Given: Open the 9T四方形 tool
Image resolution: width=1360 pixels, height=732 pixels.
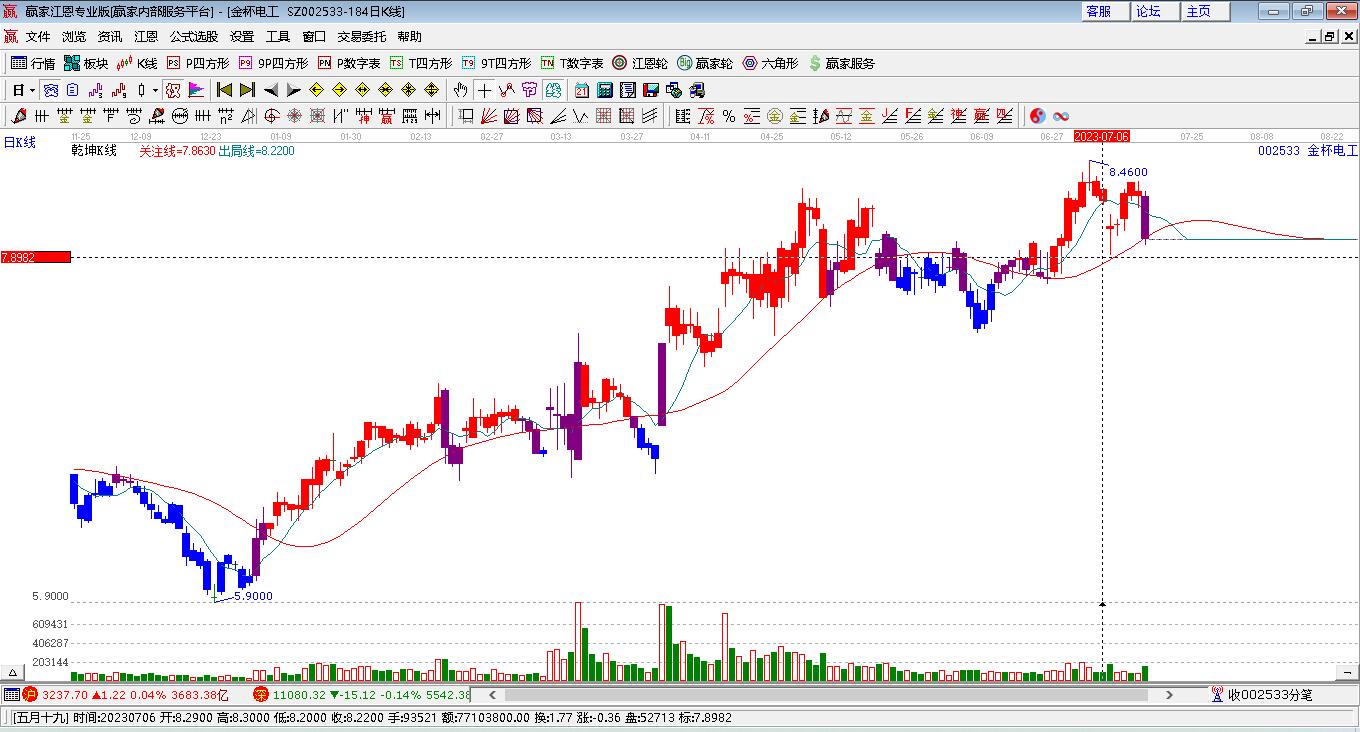Looking at the screenshot, I should tap(496, 63).
